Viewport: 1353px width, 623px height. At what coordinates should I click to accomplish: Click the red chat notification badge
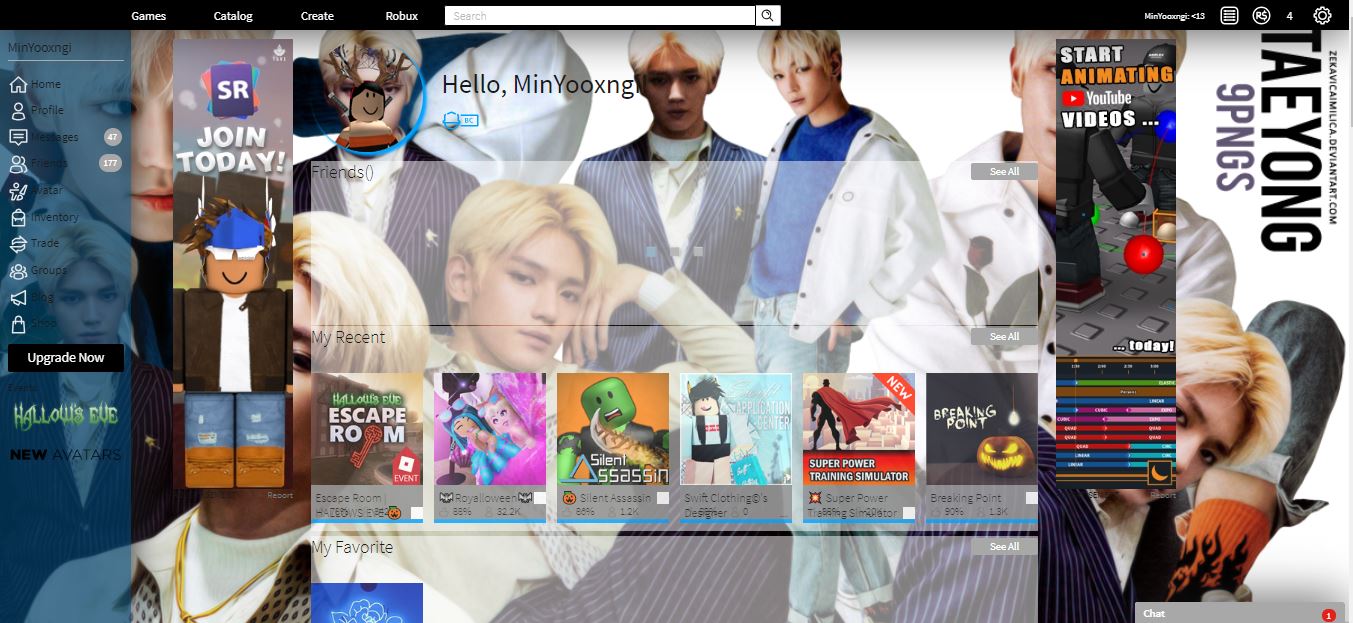coord(1328,615)
